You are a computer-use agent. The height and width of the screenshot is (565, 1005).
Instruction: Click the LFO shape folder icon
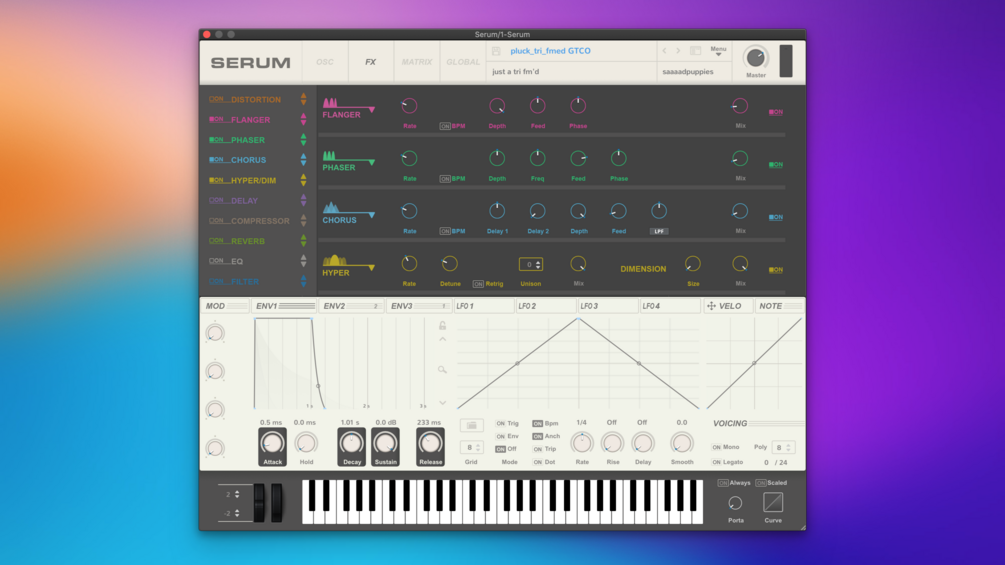click(x=472, y=425)
